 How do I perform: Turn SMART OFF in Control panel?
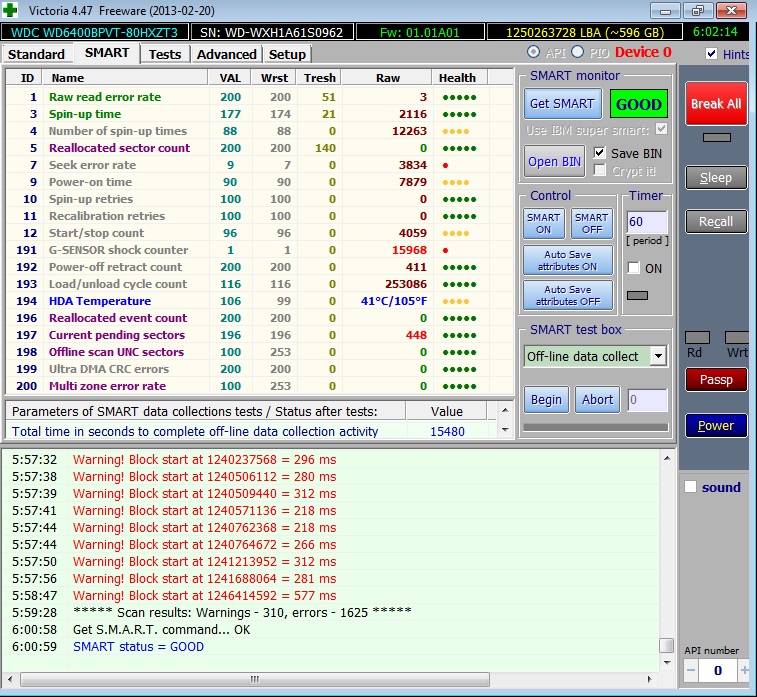tap(591, 223)
